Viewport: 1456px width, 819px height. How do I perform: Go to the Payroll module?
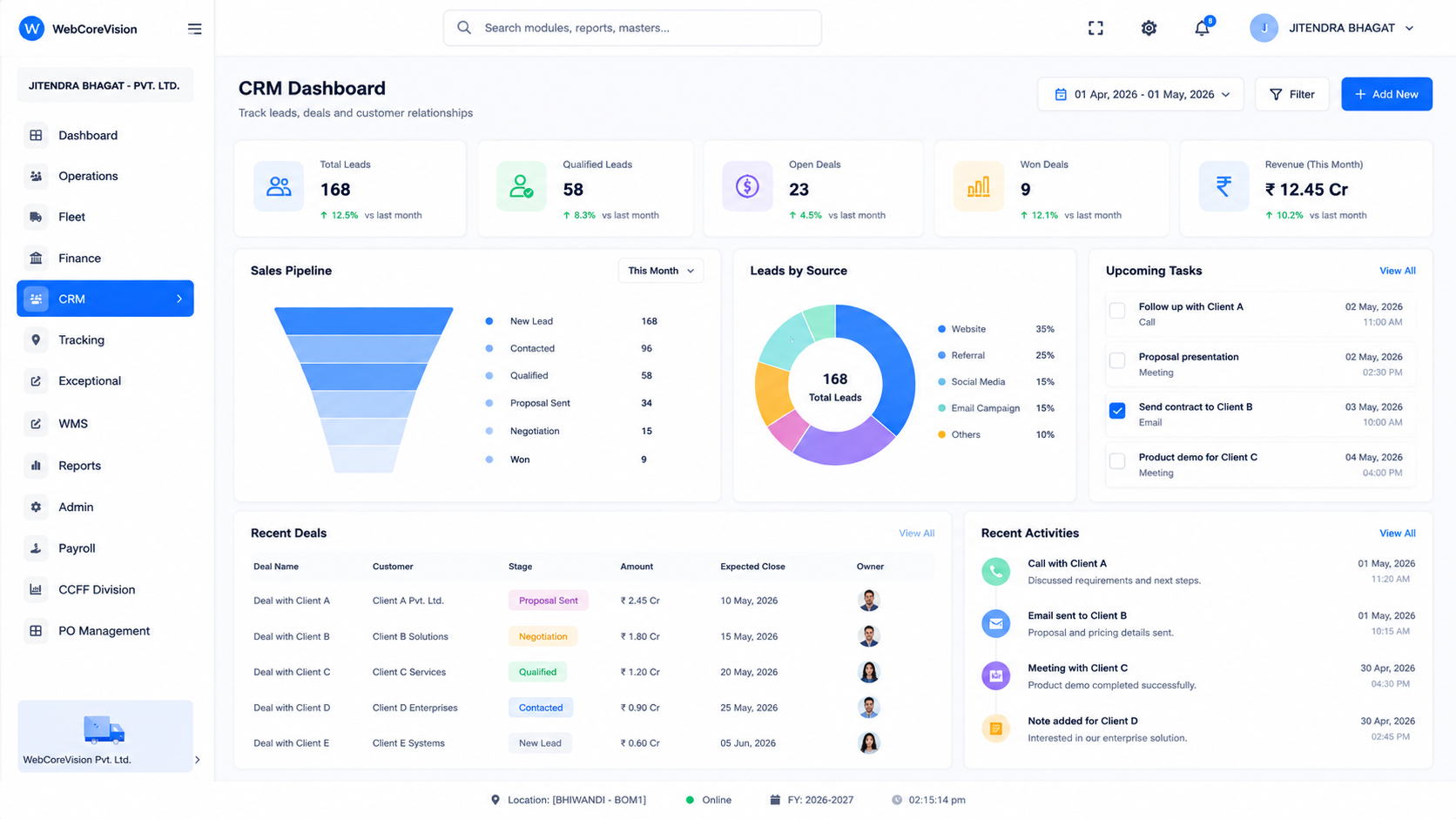tap(105, 548)
